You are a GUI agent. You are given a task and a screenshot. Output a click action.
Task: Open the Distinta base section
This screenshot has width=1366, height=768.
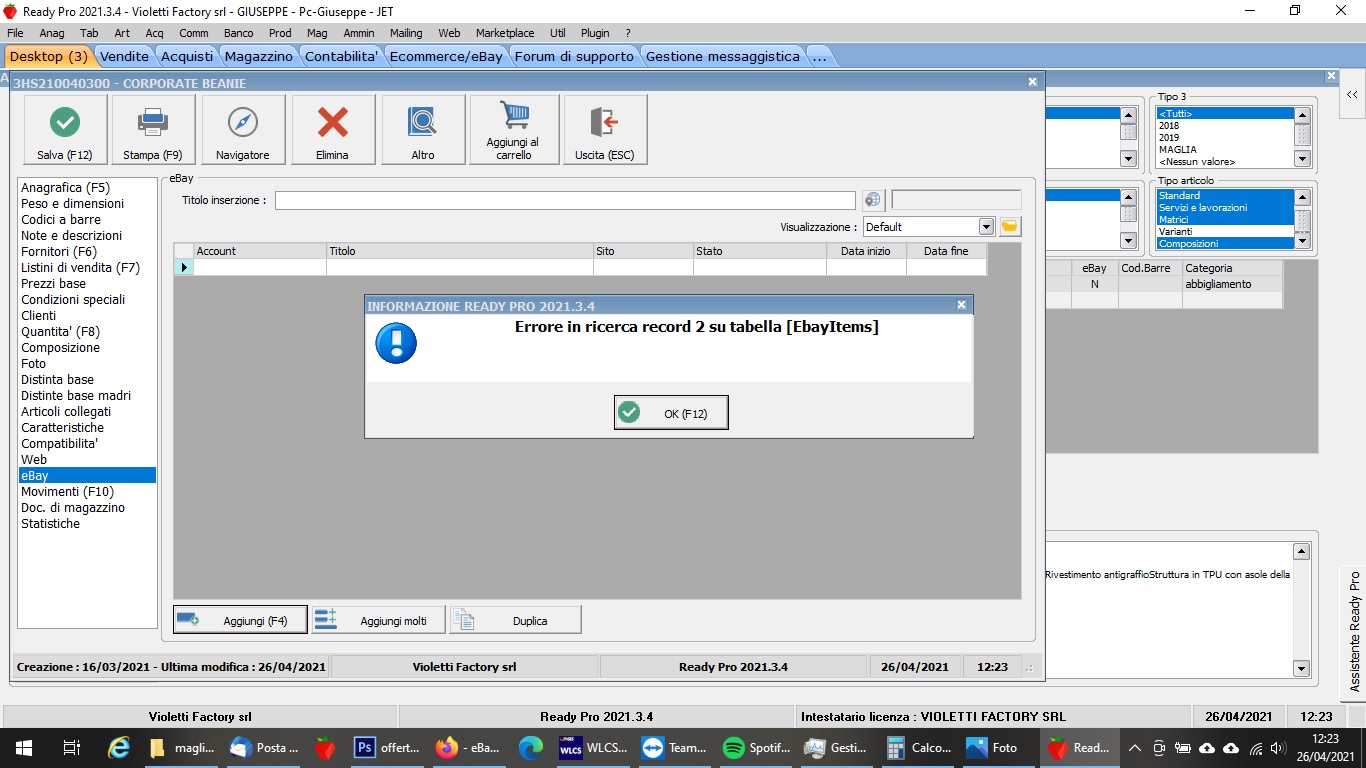(x=58, y=379)
